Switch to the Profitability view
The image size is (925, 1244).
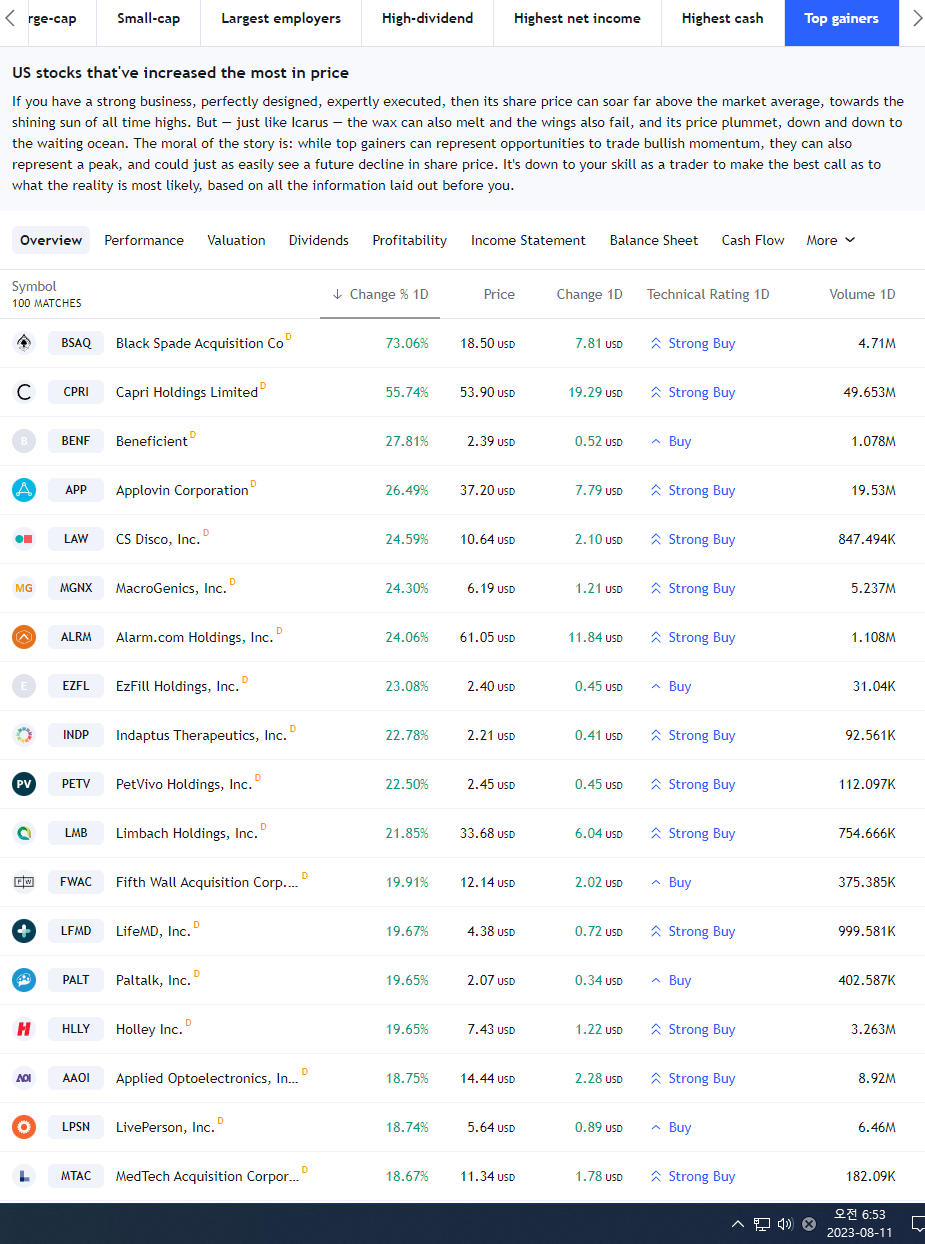410,240
